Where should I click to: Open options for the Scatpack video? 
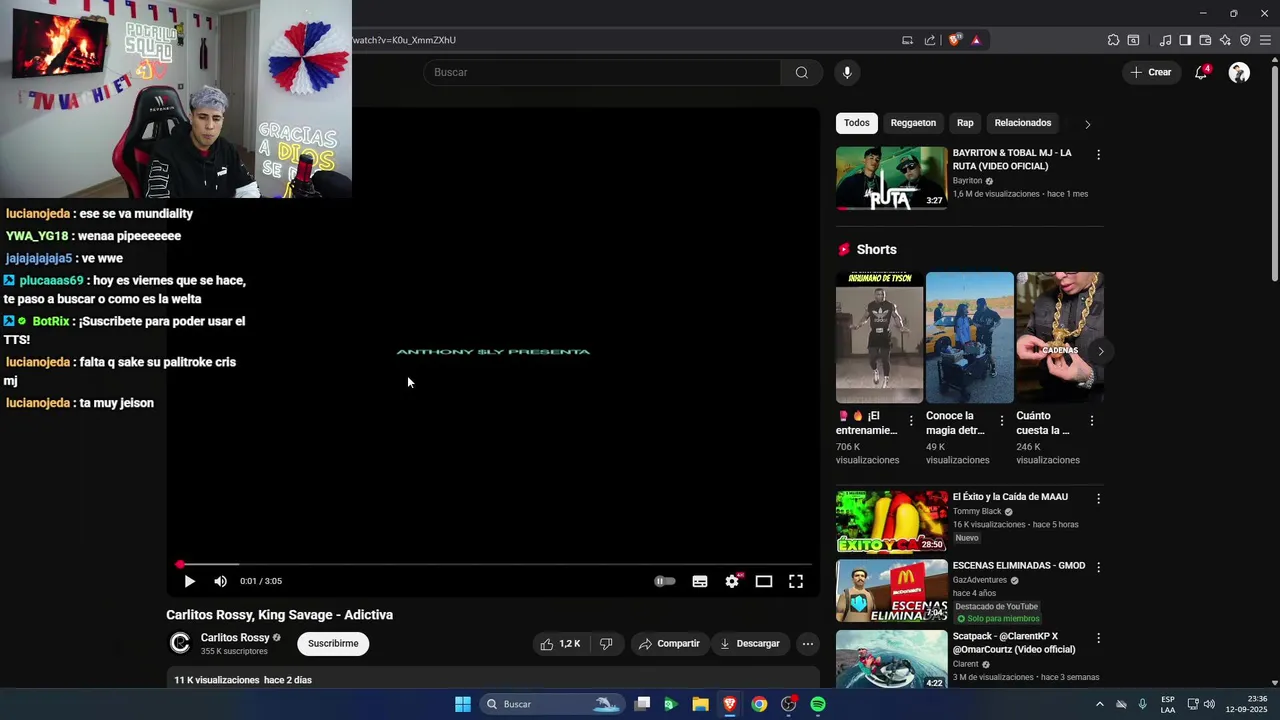(x=1098, y=638)
